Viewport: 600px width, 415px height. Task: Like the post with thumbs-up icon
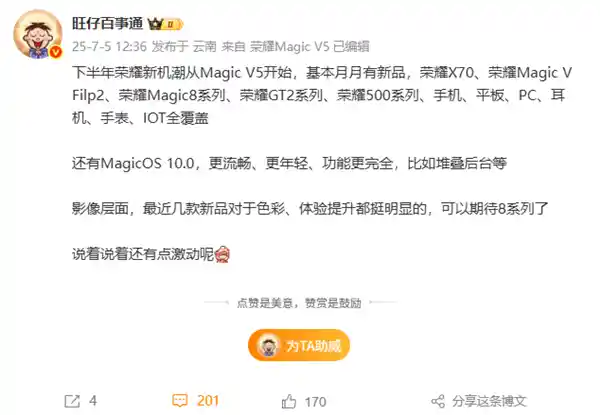(289, 402)
